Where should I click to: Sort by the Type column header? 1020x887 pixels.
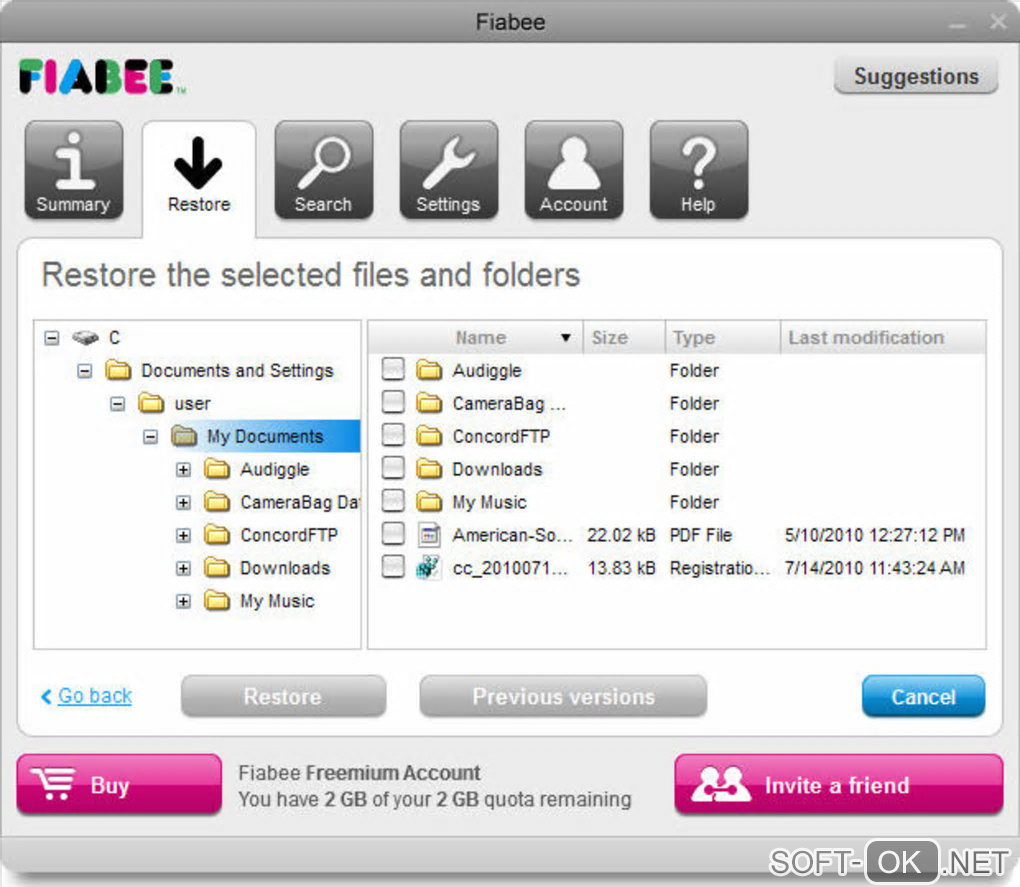(722, 338)
